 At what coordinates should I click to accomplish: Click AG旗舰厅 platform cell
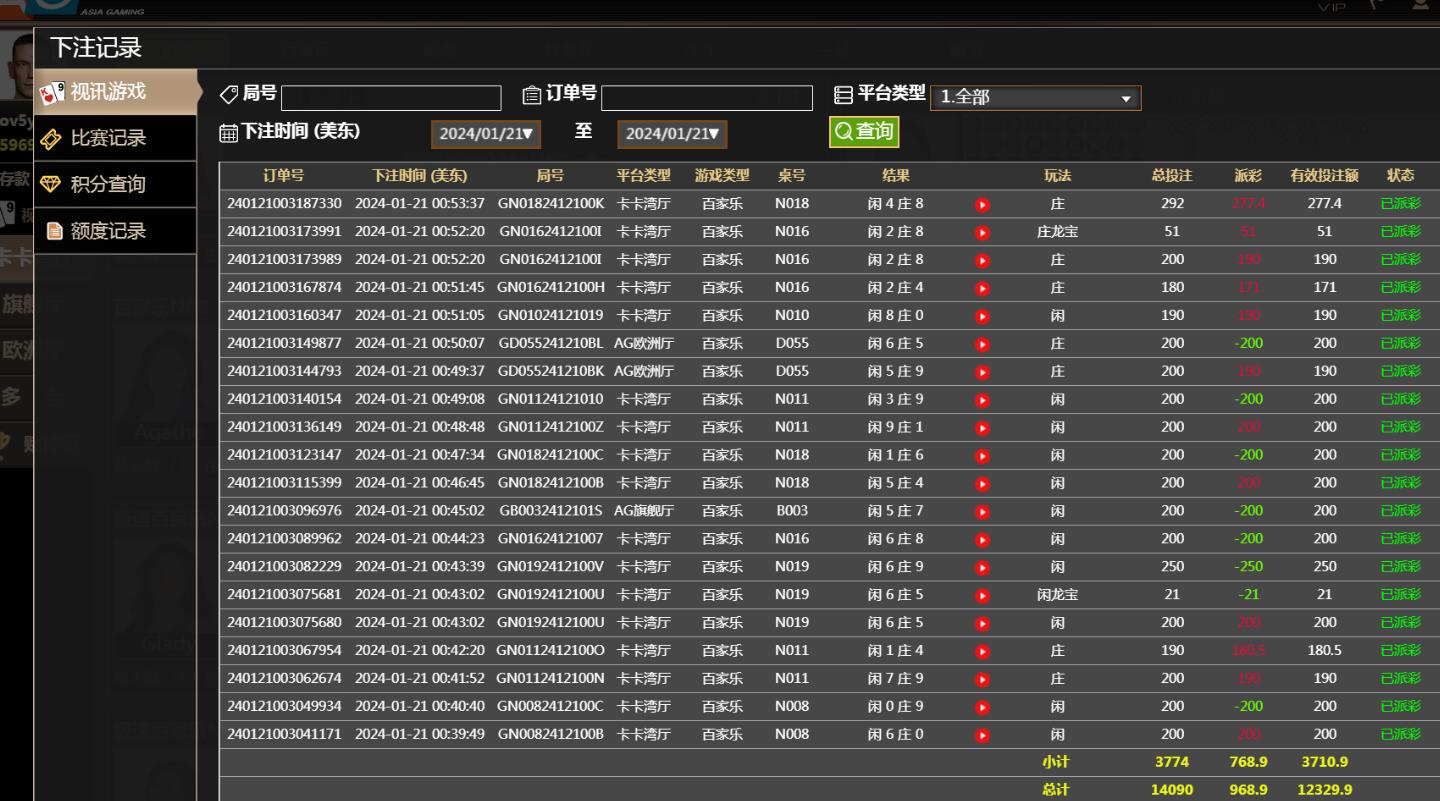coord(644,511)
